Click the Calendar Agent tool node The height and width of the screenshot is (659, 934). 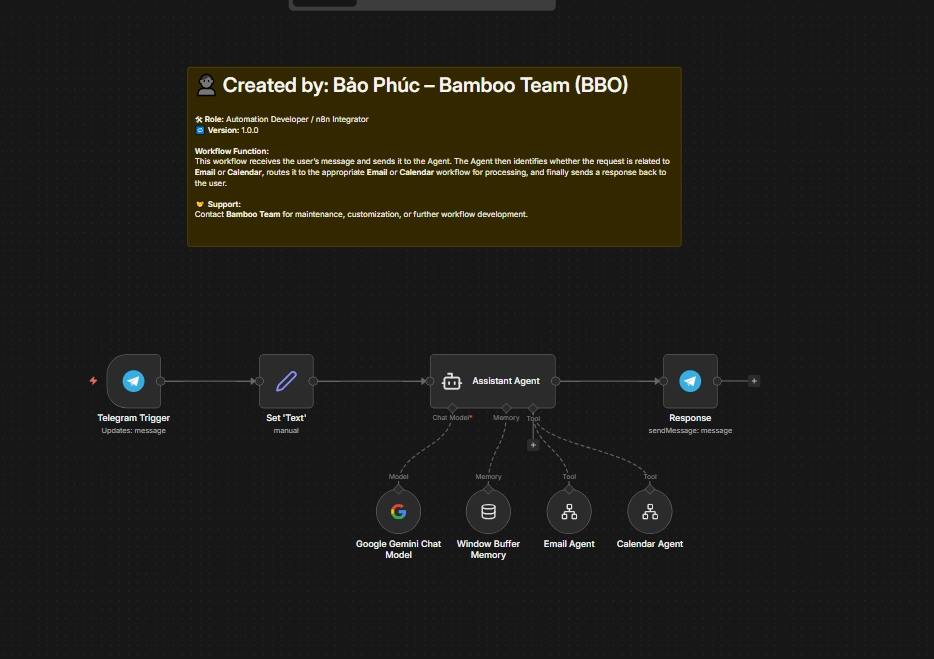pyautogui.click(x=650, y=512)
